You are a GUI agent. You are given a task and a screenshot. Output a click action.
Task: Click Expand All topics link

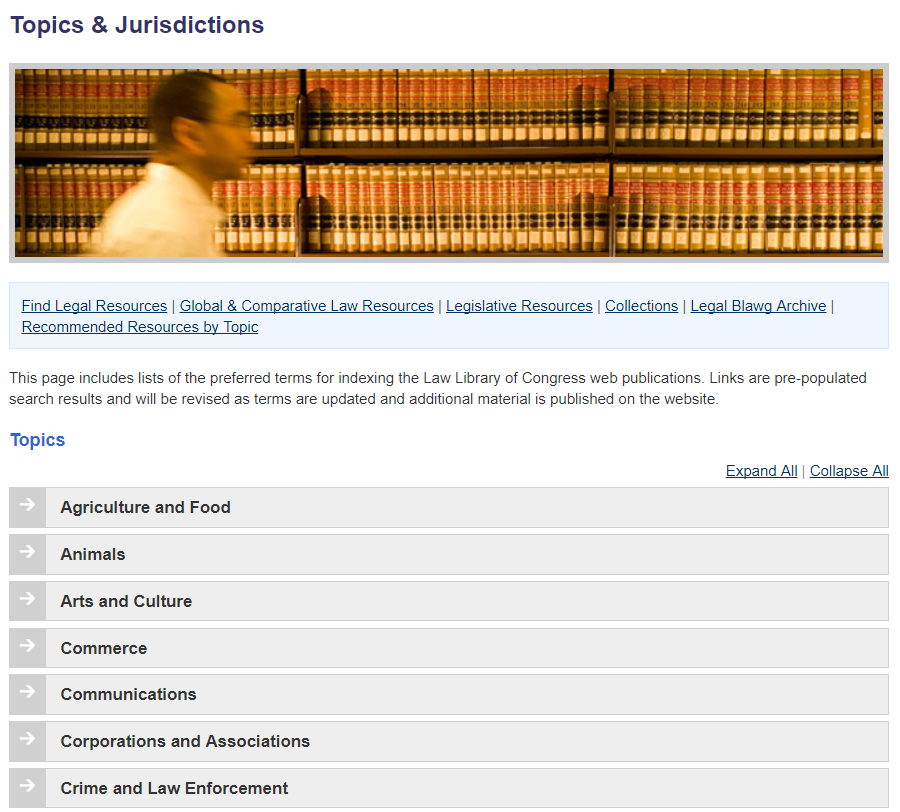point(761,471)
